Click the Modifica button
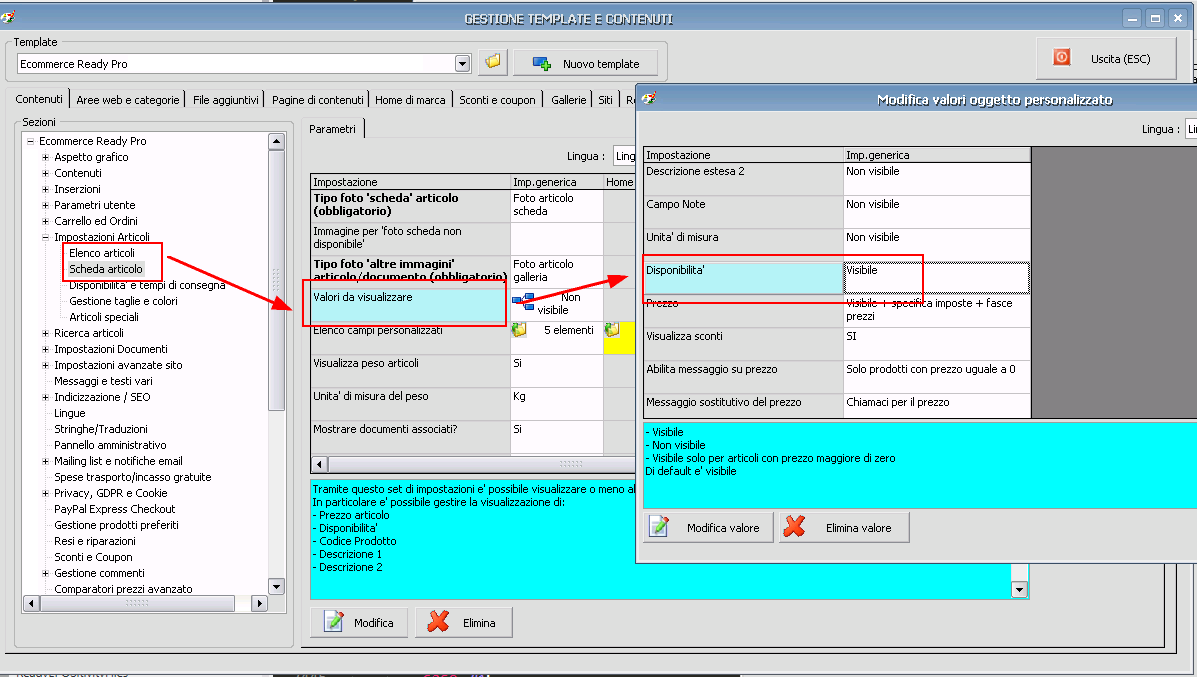Screen dimensions: 1197x677 tap(360, 623)
